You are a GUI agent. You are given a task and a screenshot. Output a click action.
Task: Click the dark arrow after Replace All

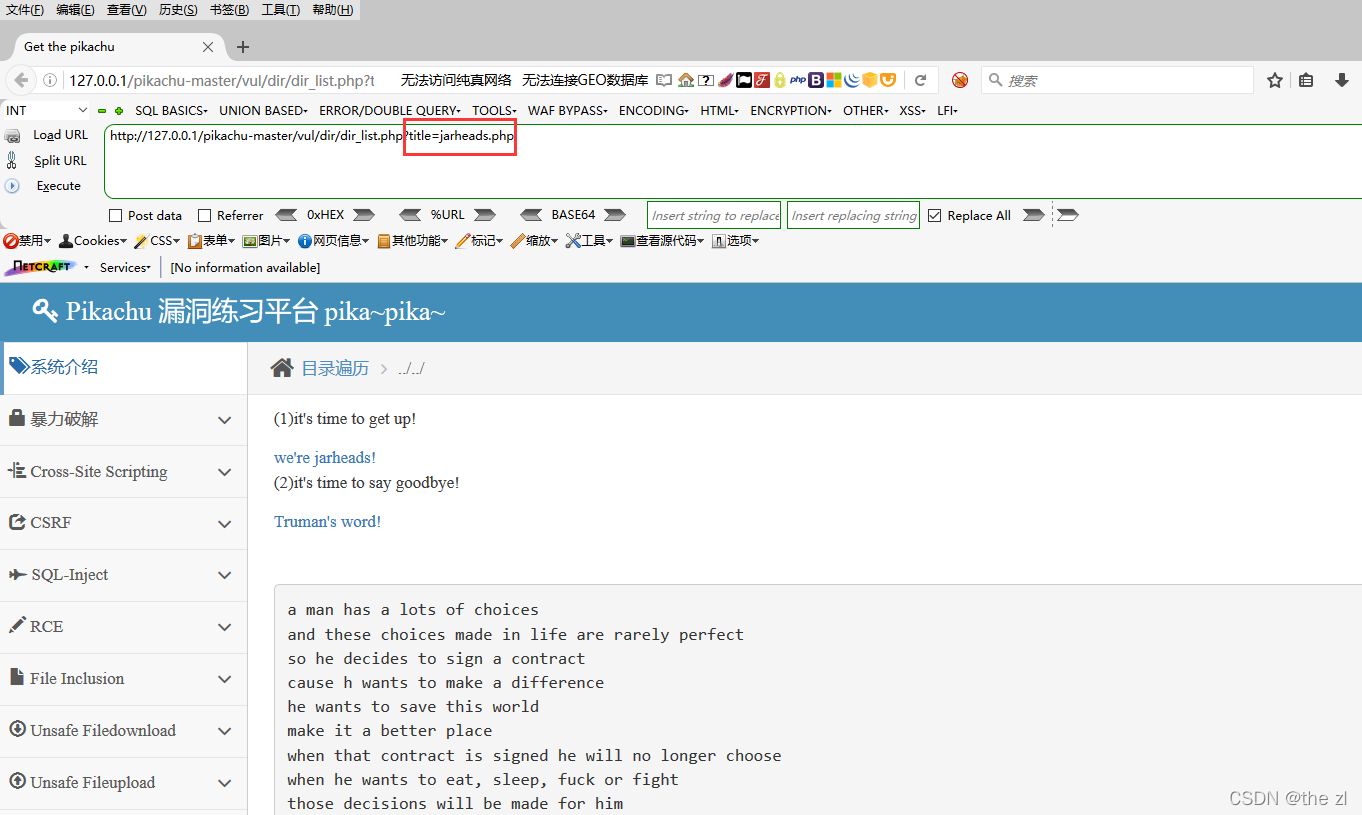click(1034, 215)
